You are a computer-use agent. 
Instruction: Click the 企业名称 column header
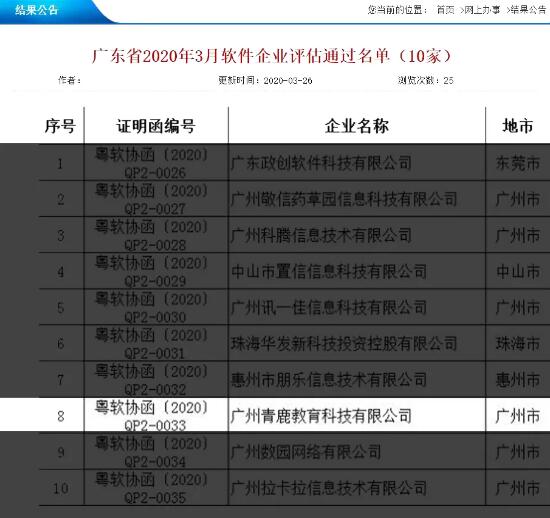click(357, 126)
